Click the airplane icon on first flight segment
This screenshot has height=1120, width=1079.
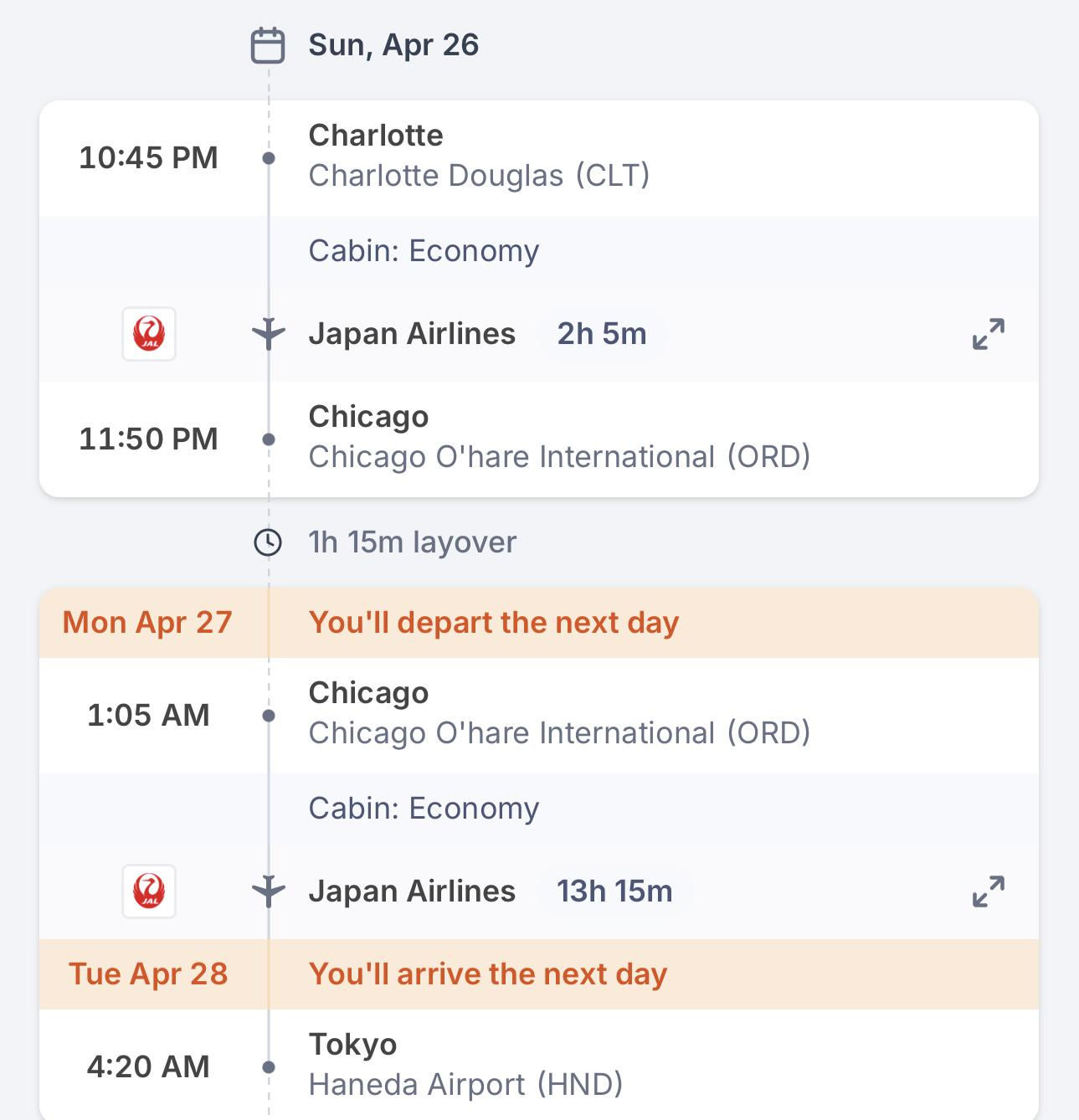[x=269, y=334]
